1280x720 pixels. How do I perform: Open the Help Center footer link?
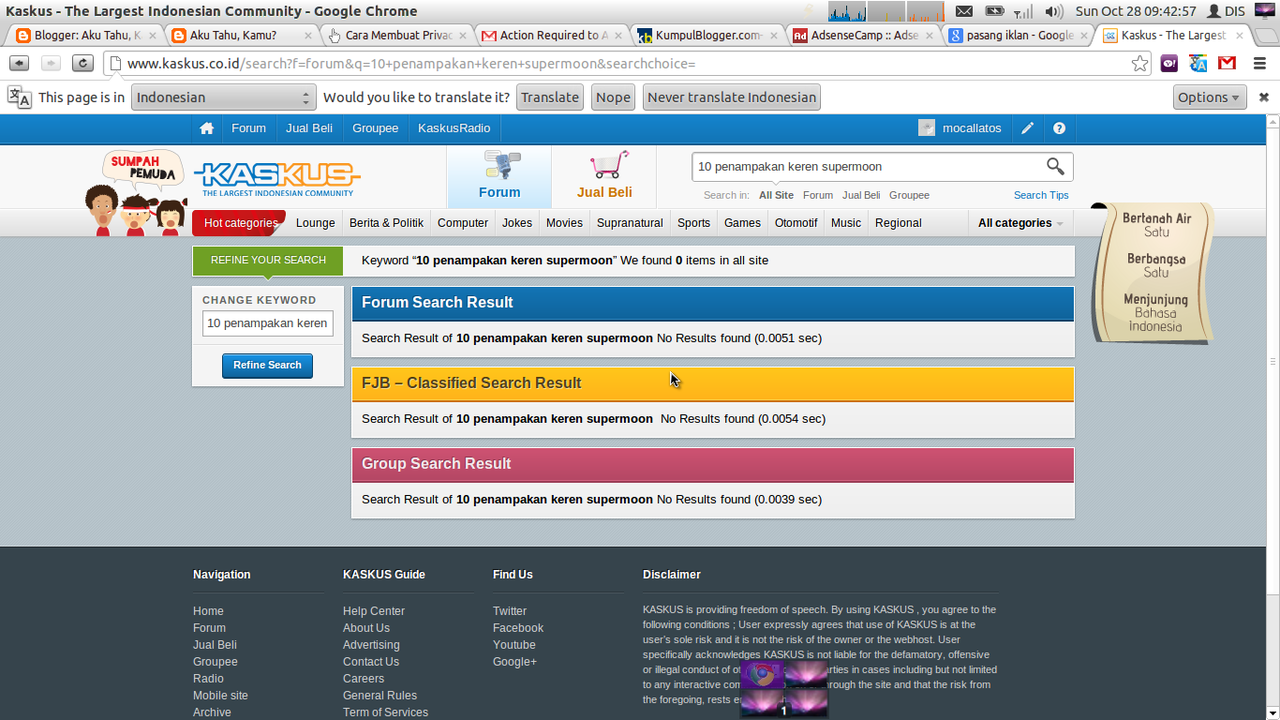374,611
